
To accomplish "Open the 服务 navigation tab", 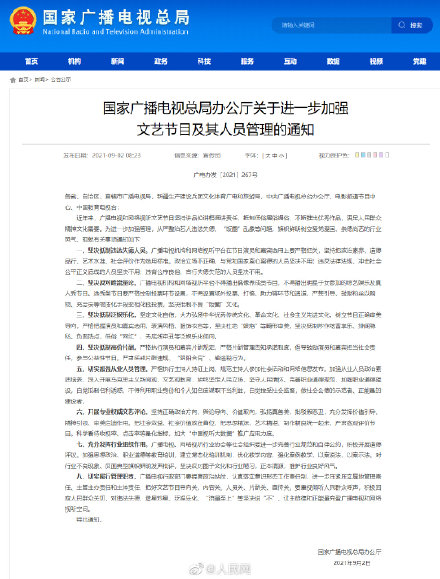I will [x=247, y=61].
